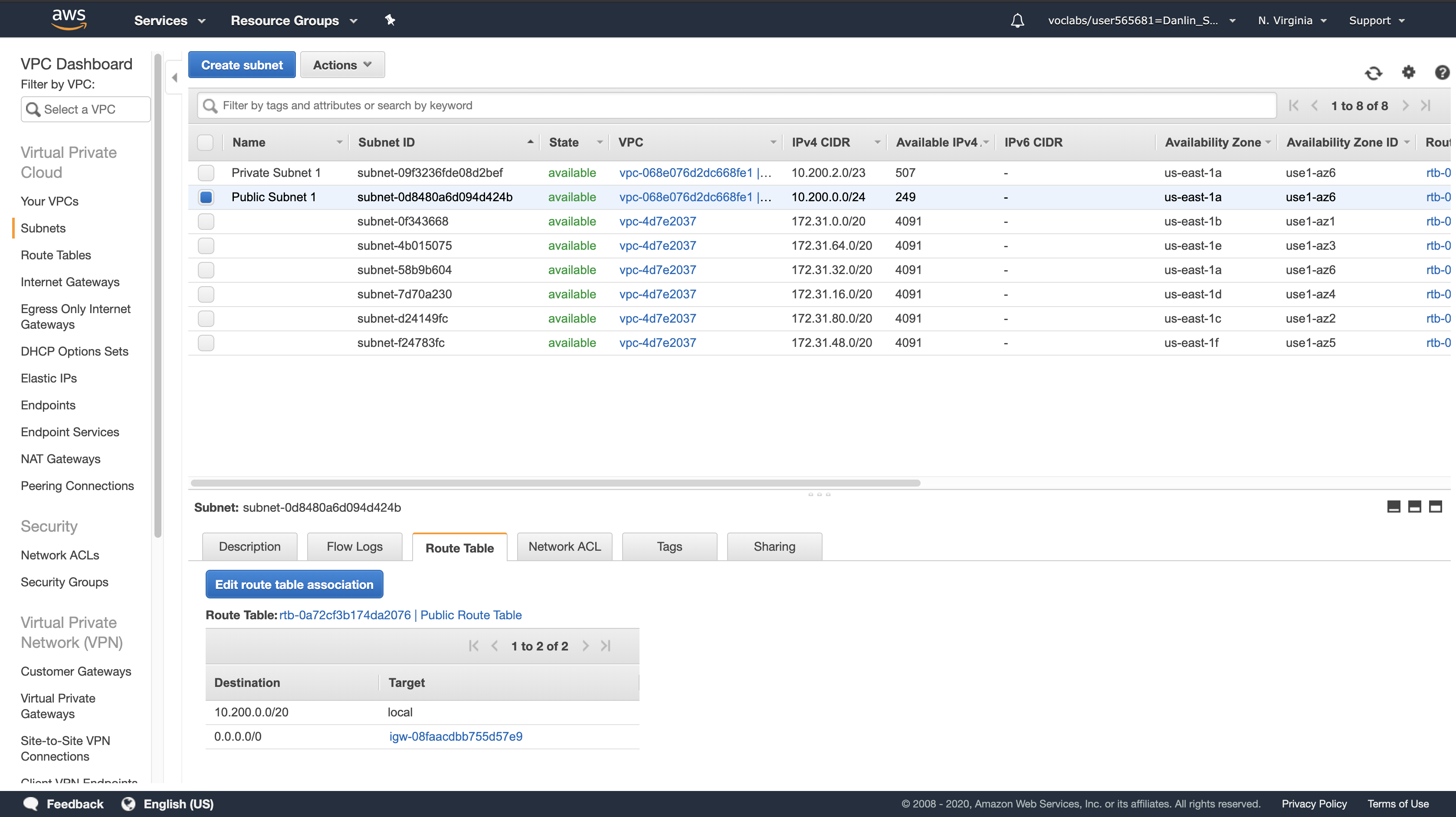Toggle the select-all checkbox in table header
The image size is (1456, 817).
click(205, 142)
